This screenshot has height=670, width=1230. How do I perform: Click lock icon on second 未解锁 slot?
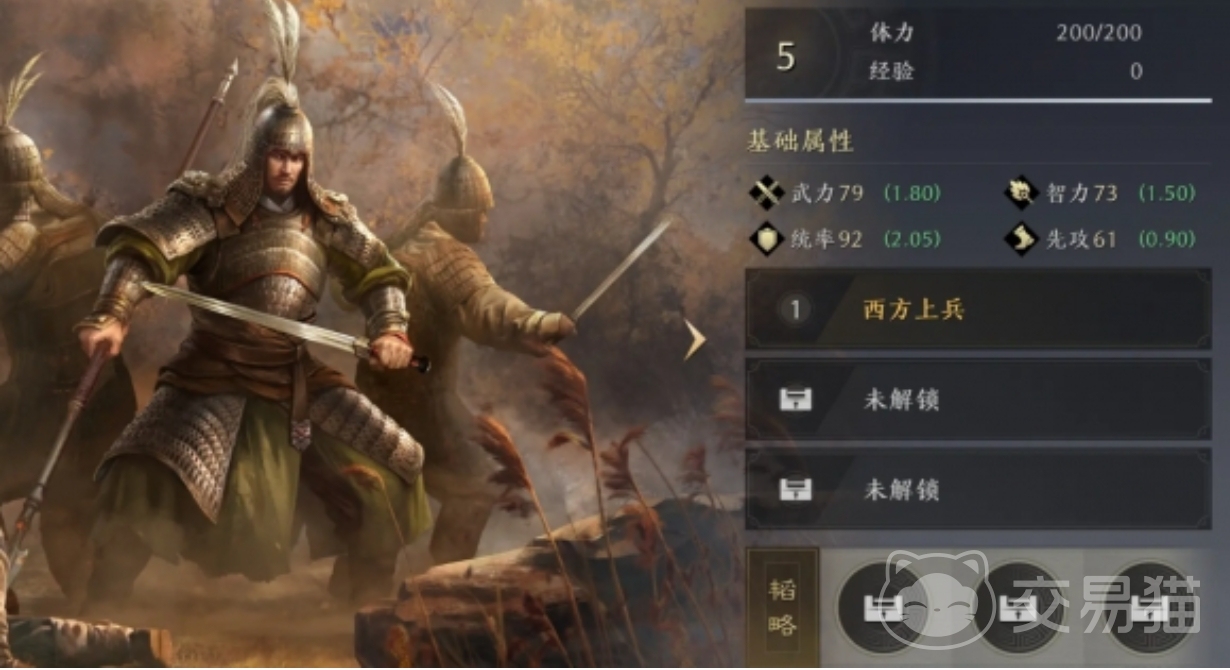(796, 490)
